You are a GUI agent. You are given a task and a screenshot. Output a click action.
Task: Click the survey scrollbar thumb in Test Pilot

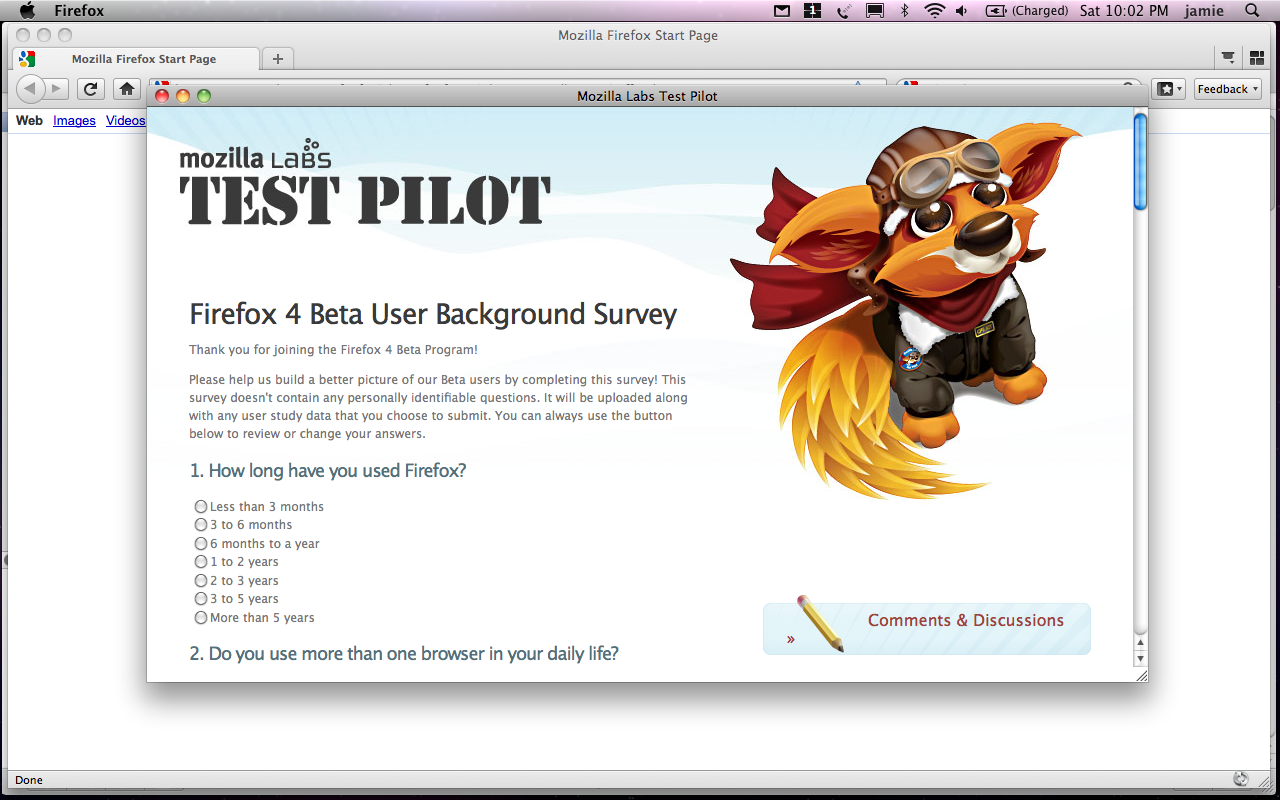1140,162
